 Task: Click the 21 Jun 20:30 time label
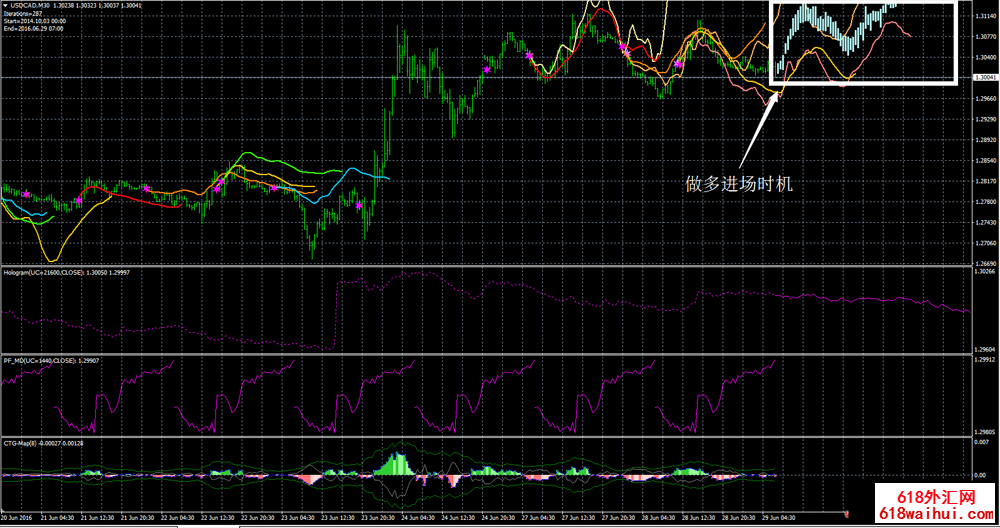pos(136,518)
